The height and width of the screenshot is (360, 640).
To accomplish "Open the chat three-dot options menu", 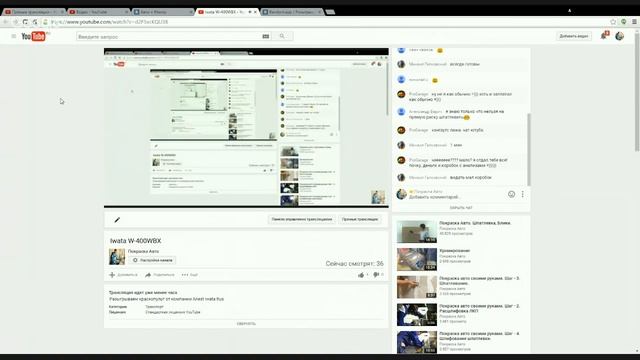I will (522, 194).
